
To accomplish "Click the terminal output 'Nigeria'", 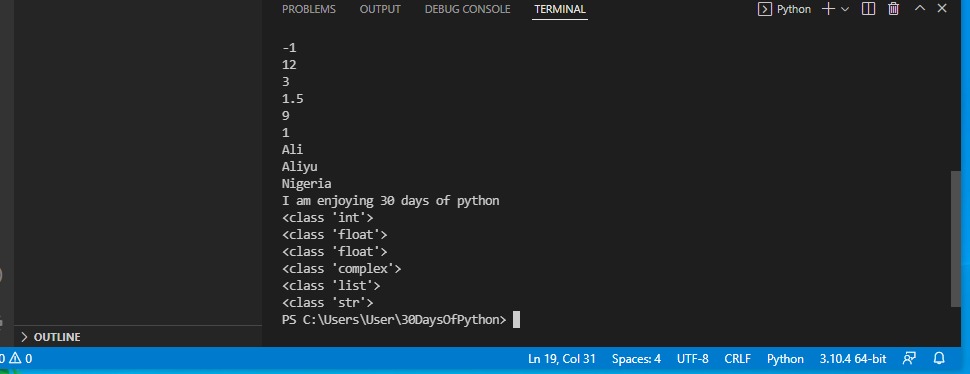I will 306,184.
